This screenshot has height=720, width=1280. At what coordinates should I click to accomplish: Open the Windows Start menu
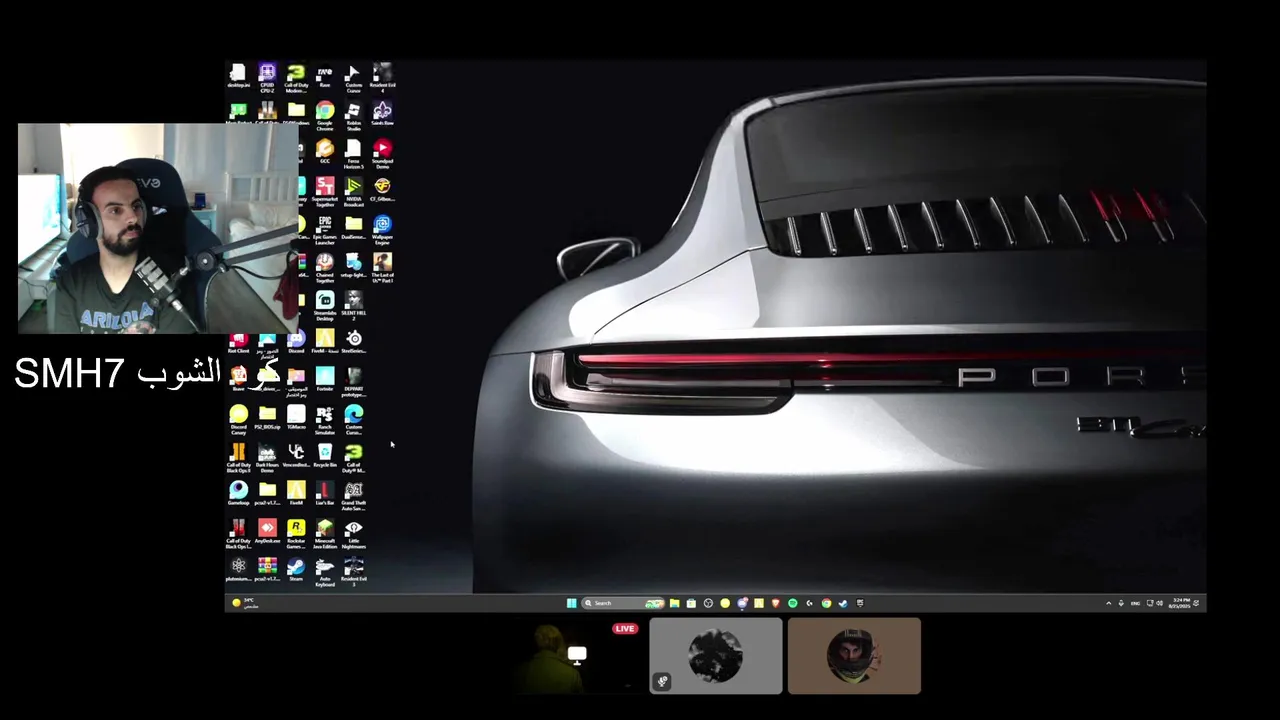(571, 603)
